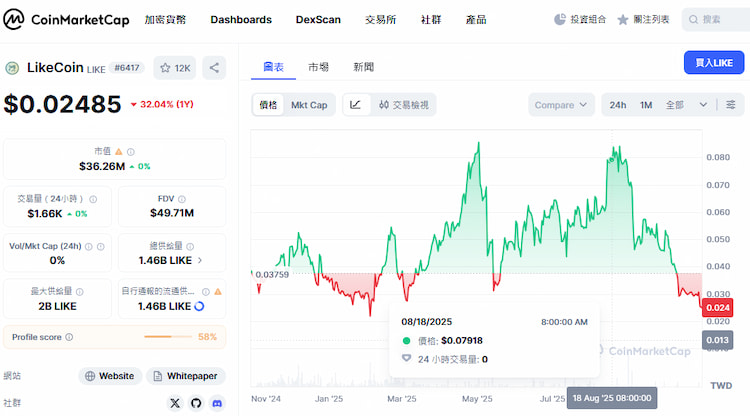750x416 pixels.
Task: Click the search input field
Action: click(716, 20)
